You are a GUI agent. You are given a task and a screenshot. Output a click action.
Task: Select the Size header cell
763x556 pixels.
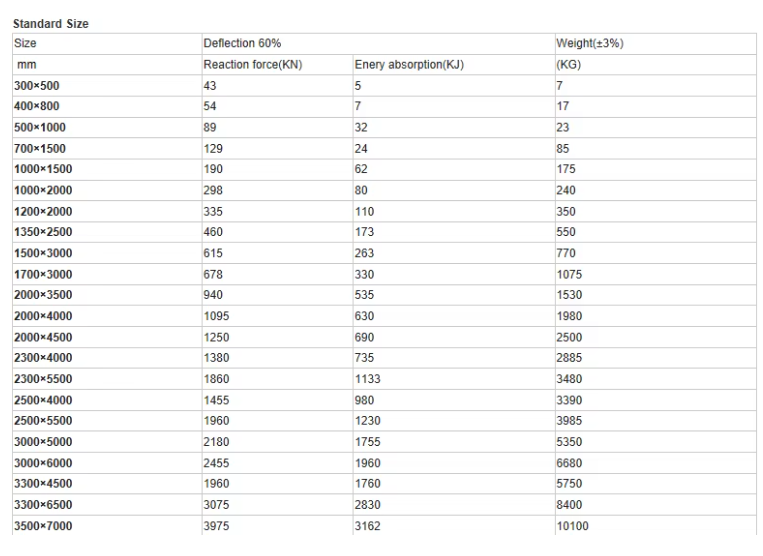(107, 44)
